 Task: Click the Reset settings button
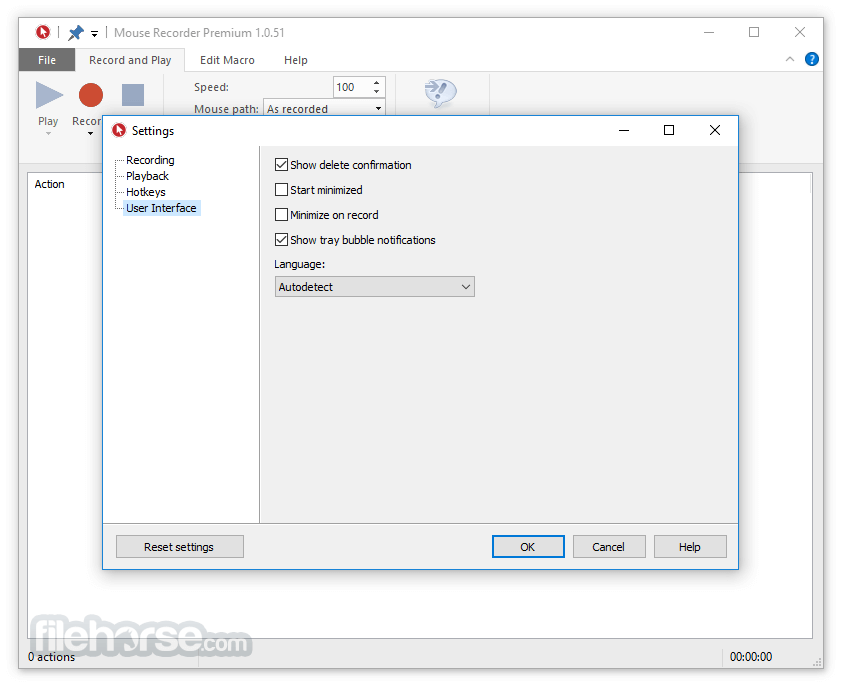[179, 546]
